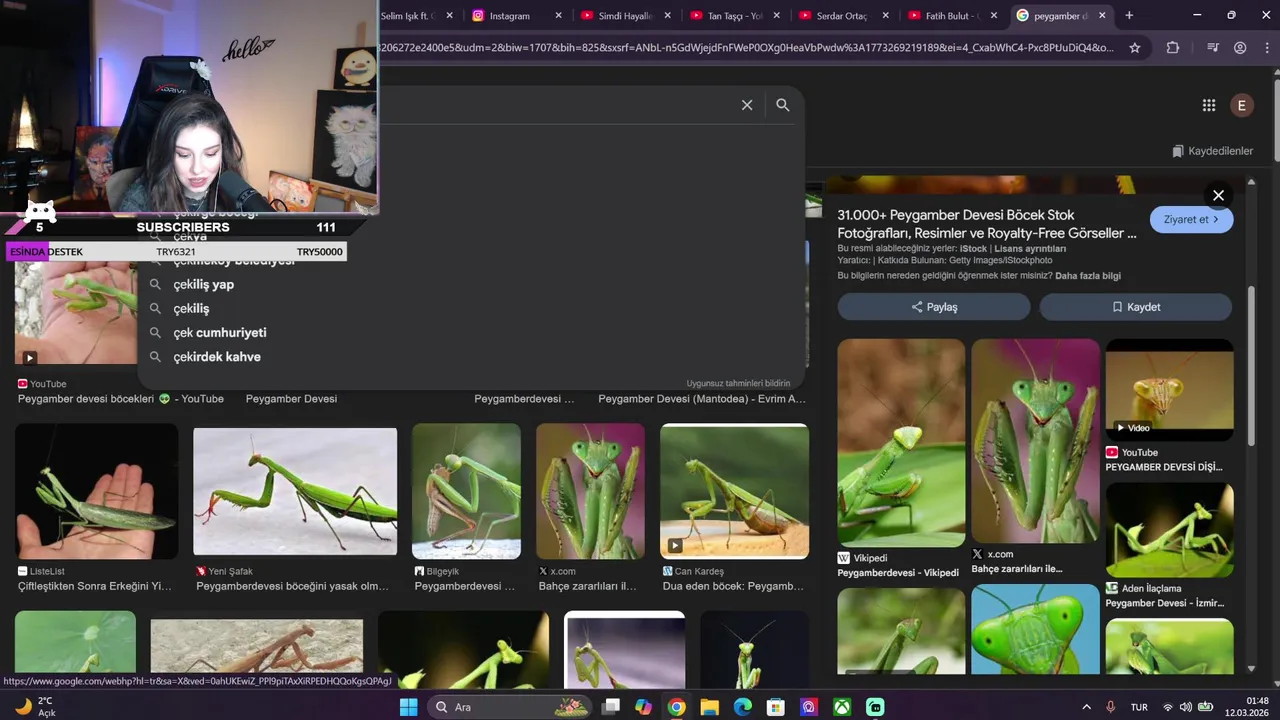Open Google Chrome from the taskbar

[x=676, y=707]
